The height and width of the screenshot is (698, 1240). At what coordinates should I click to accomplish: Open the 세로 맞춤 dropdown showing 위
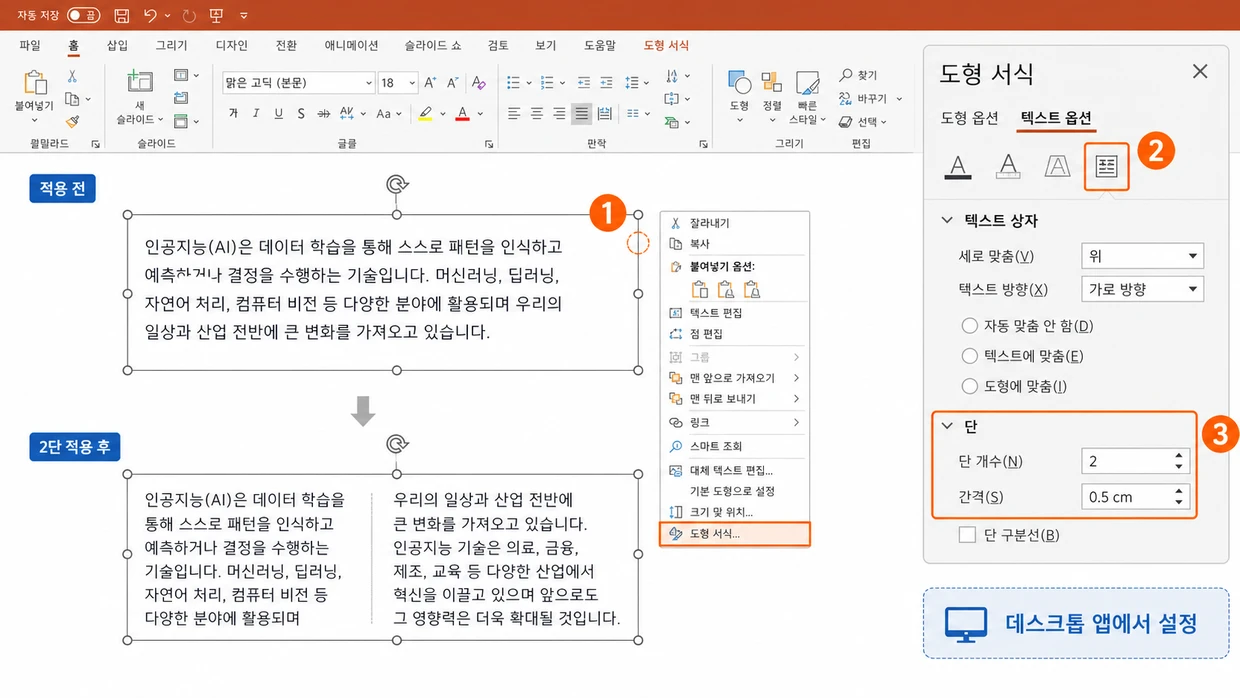click(1142, 256)
